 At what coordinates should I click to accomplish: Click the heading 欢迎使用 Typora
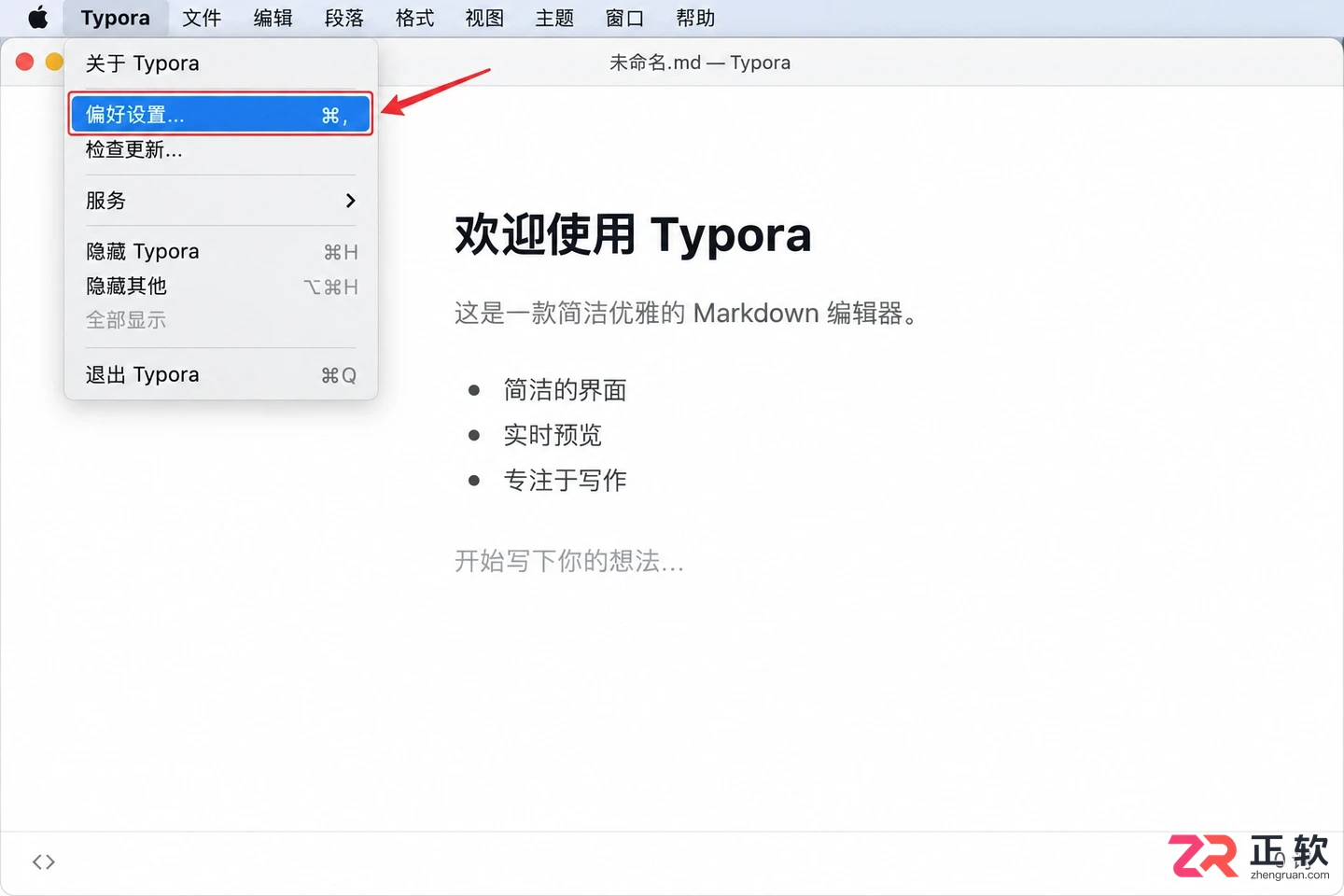tap(633, 234)
